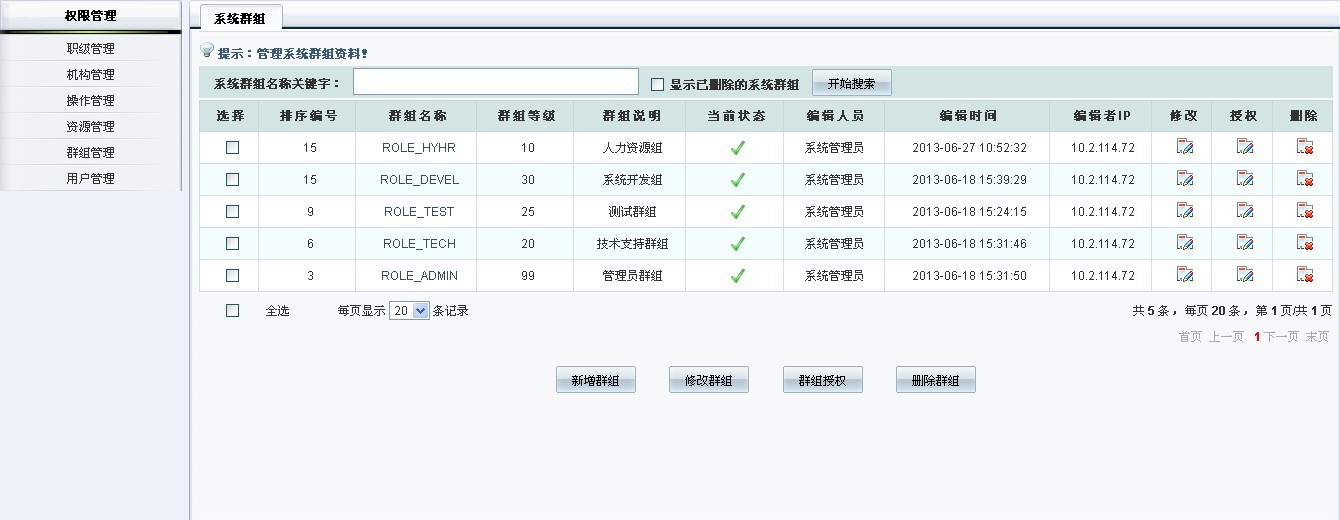Go to 下一页 next page link
Viewport: 1340px width, 520px height.
(x=1281, y=337)
